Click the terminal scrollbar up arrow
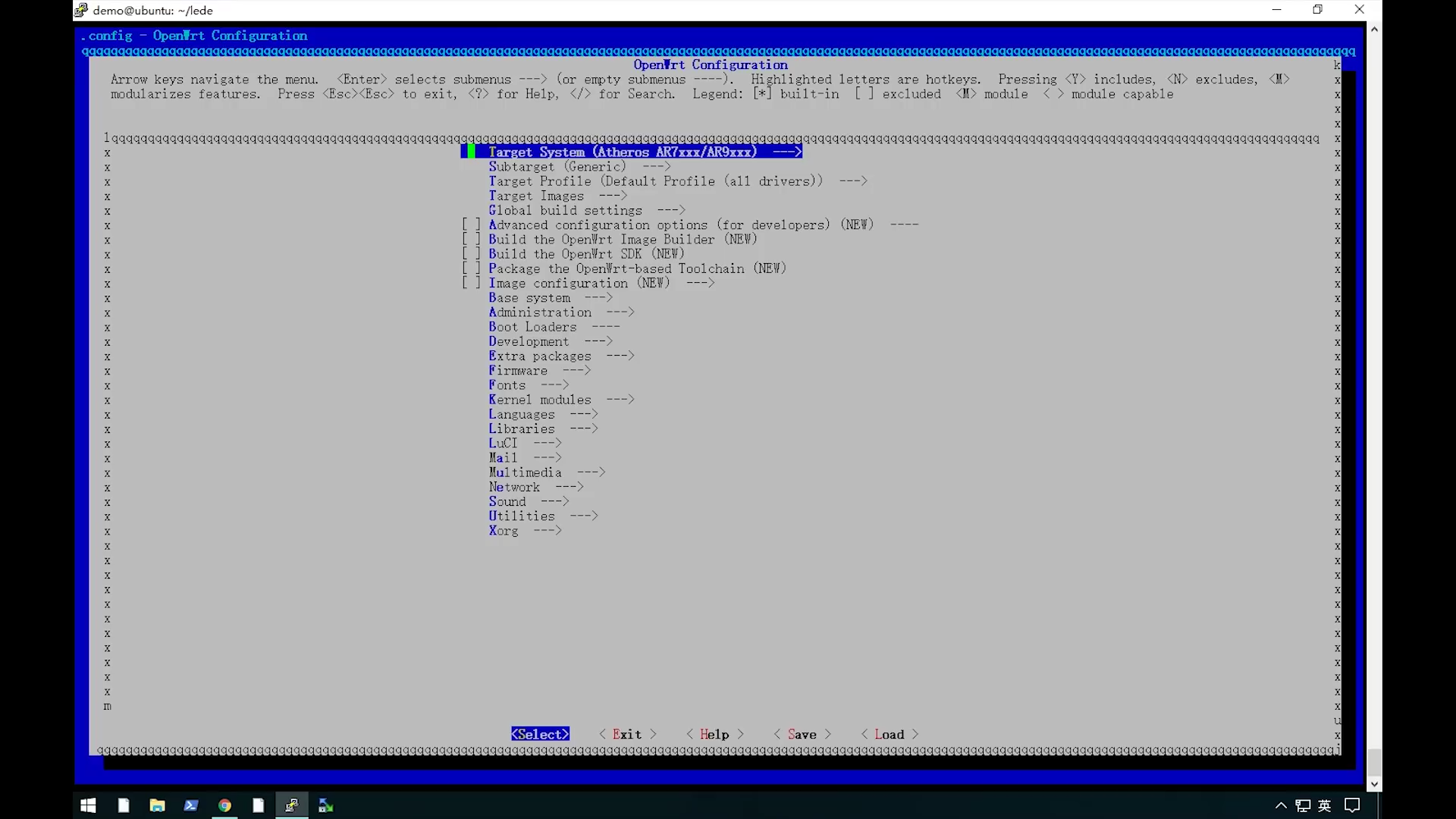 coord(1374,29)
